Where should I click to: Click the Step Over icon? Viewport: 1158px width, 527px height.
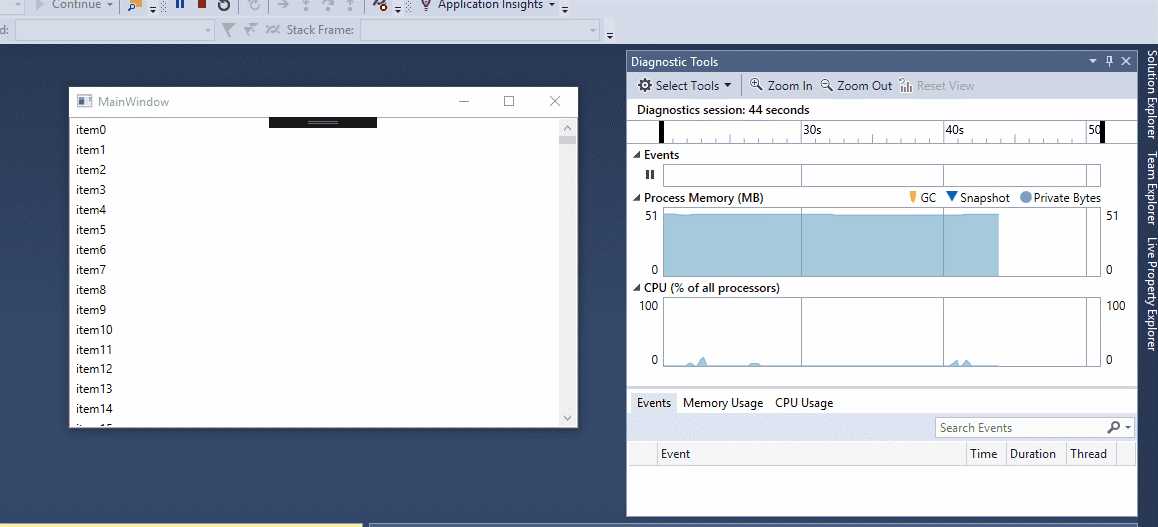(329, 5)
